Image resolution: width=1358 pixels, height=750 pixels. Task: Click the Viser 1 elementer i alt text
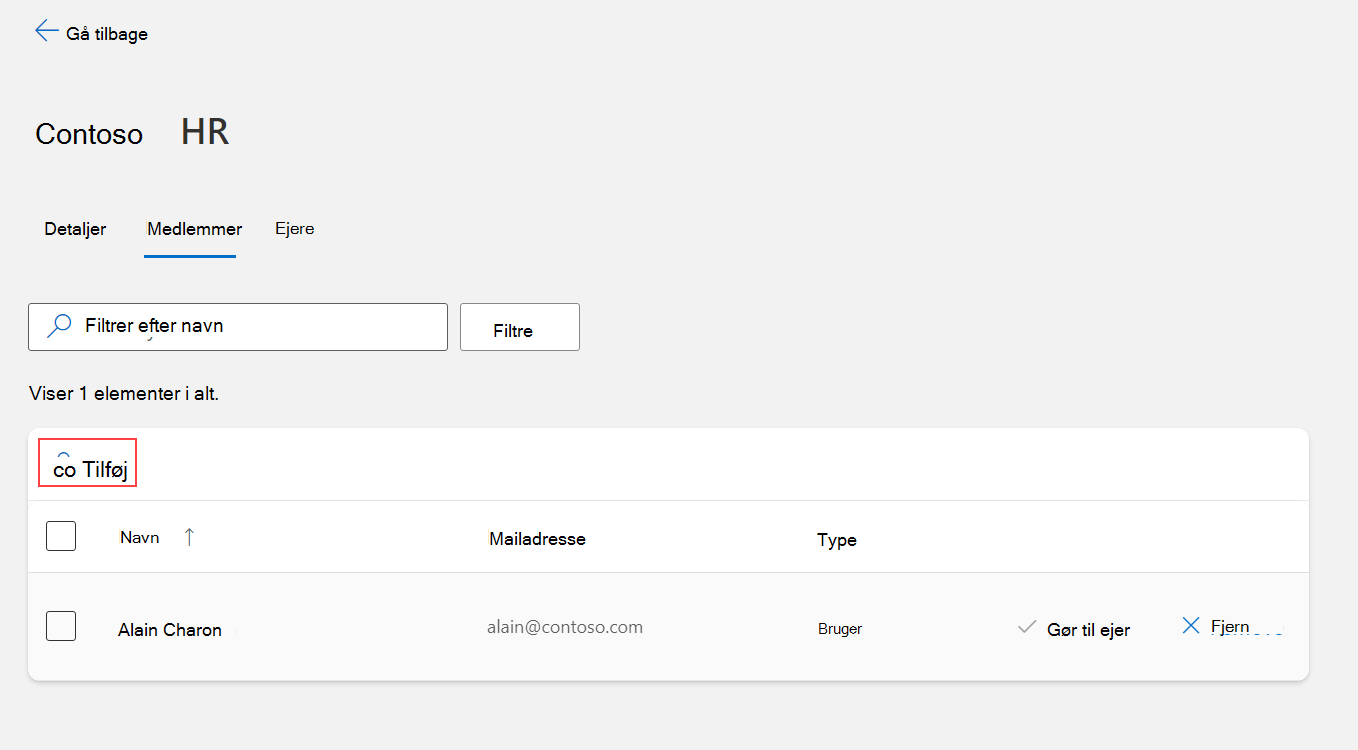(124, 393)
